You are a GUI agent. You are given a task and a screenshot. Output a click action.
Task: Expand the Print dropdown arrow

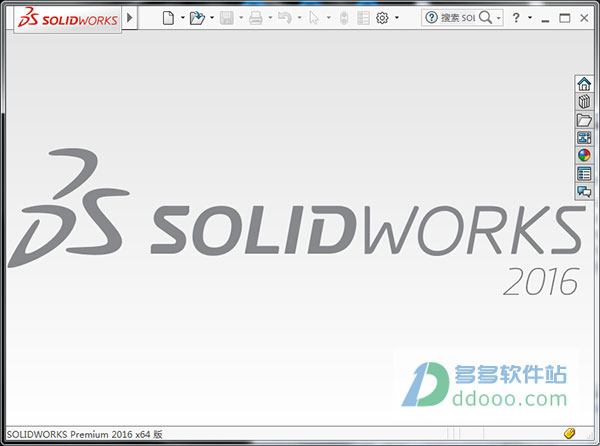[270, 18]
